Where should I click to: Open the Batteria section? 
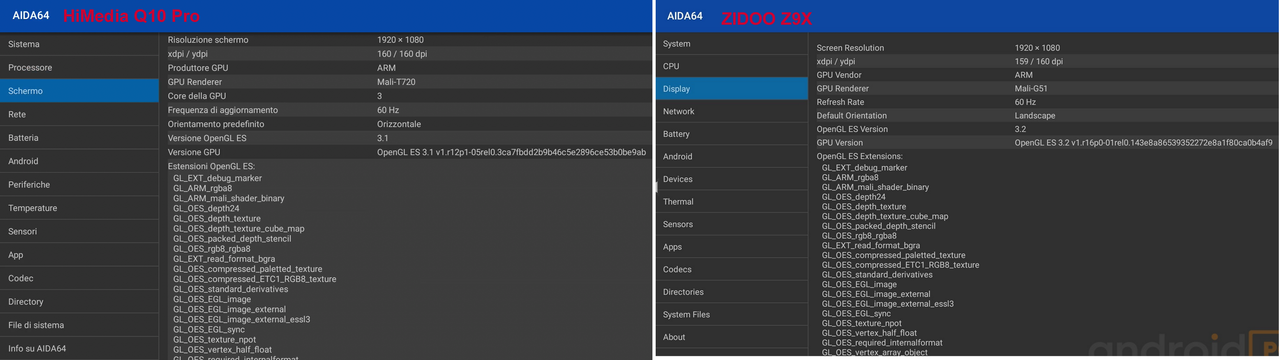click(79, 138)
